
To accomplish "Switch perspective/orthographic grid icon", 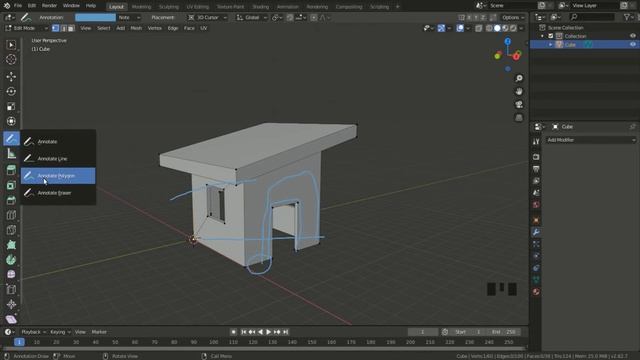I will coord(519,118).
